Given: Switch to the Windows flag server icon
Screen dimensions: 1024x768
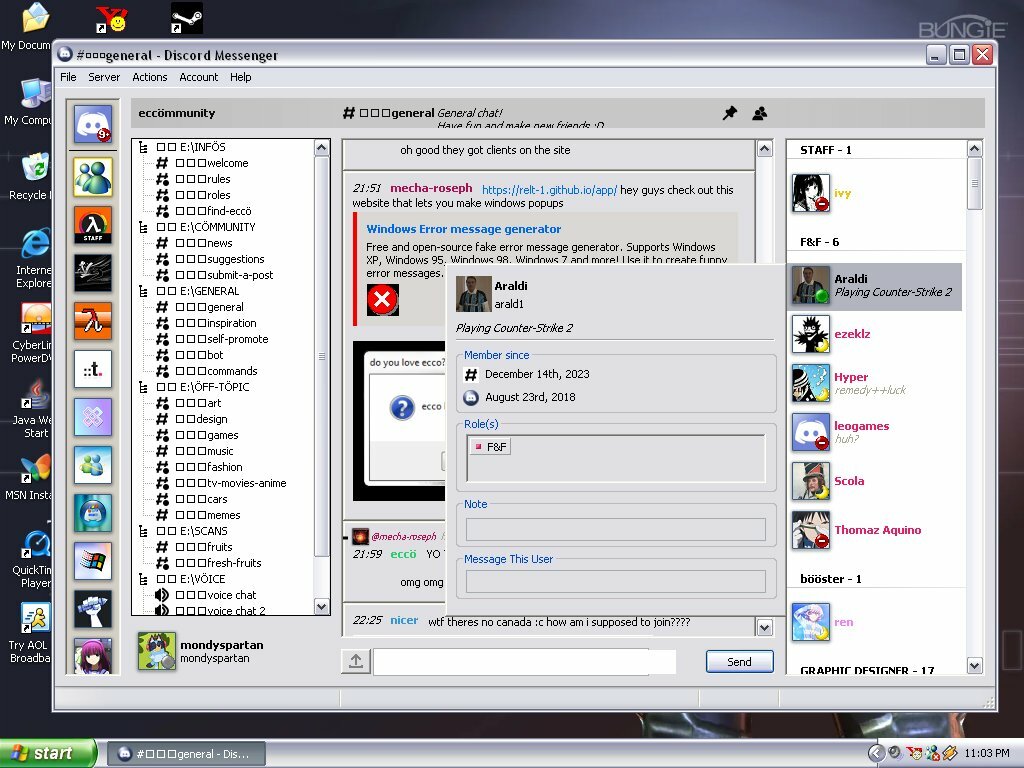Looking at the screenshot, I should click(x=93, y=561).
